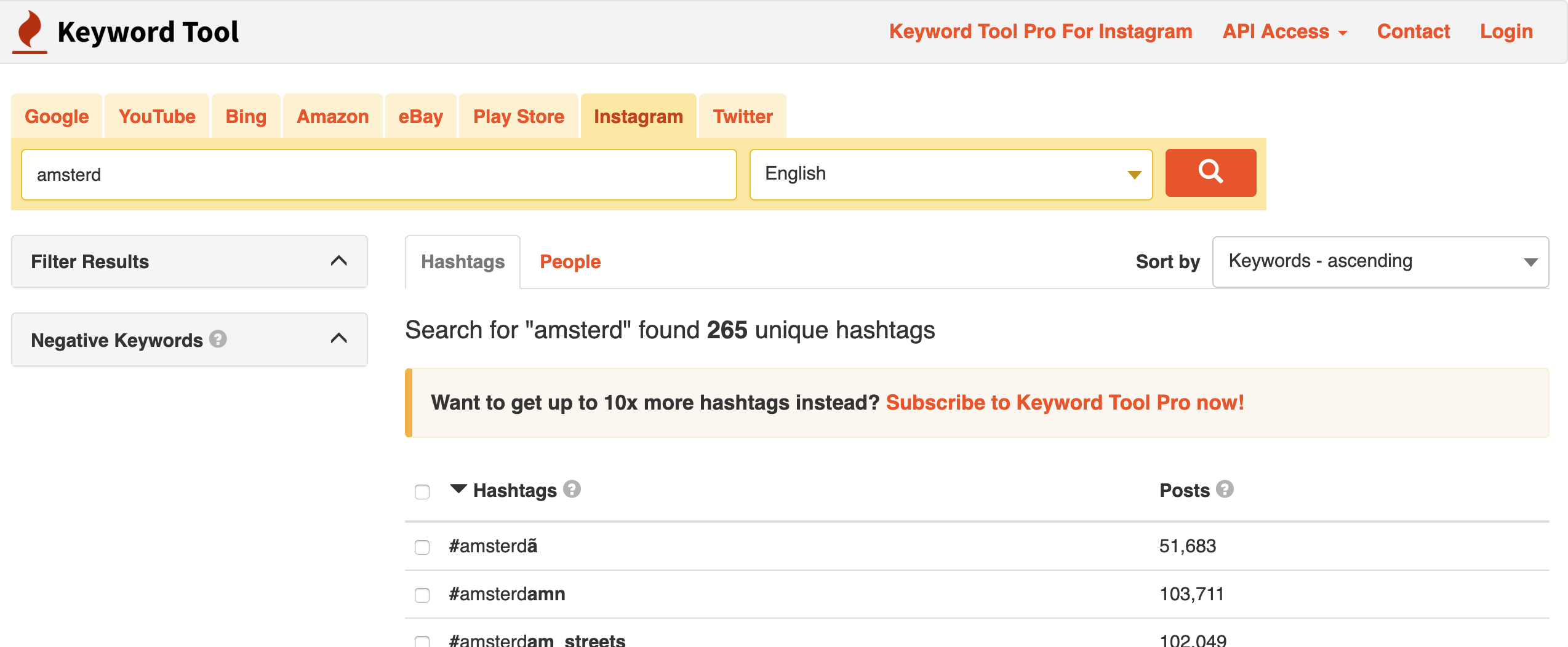Viewport: 1568px width, 647px height.
Task: Collapse the Negative Keywords panel
Action: coord(190,339)
